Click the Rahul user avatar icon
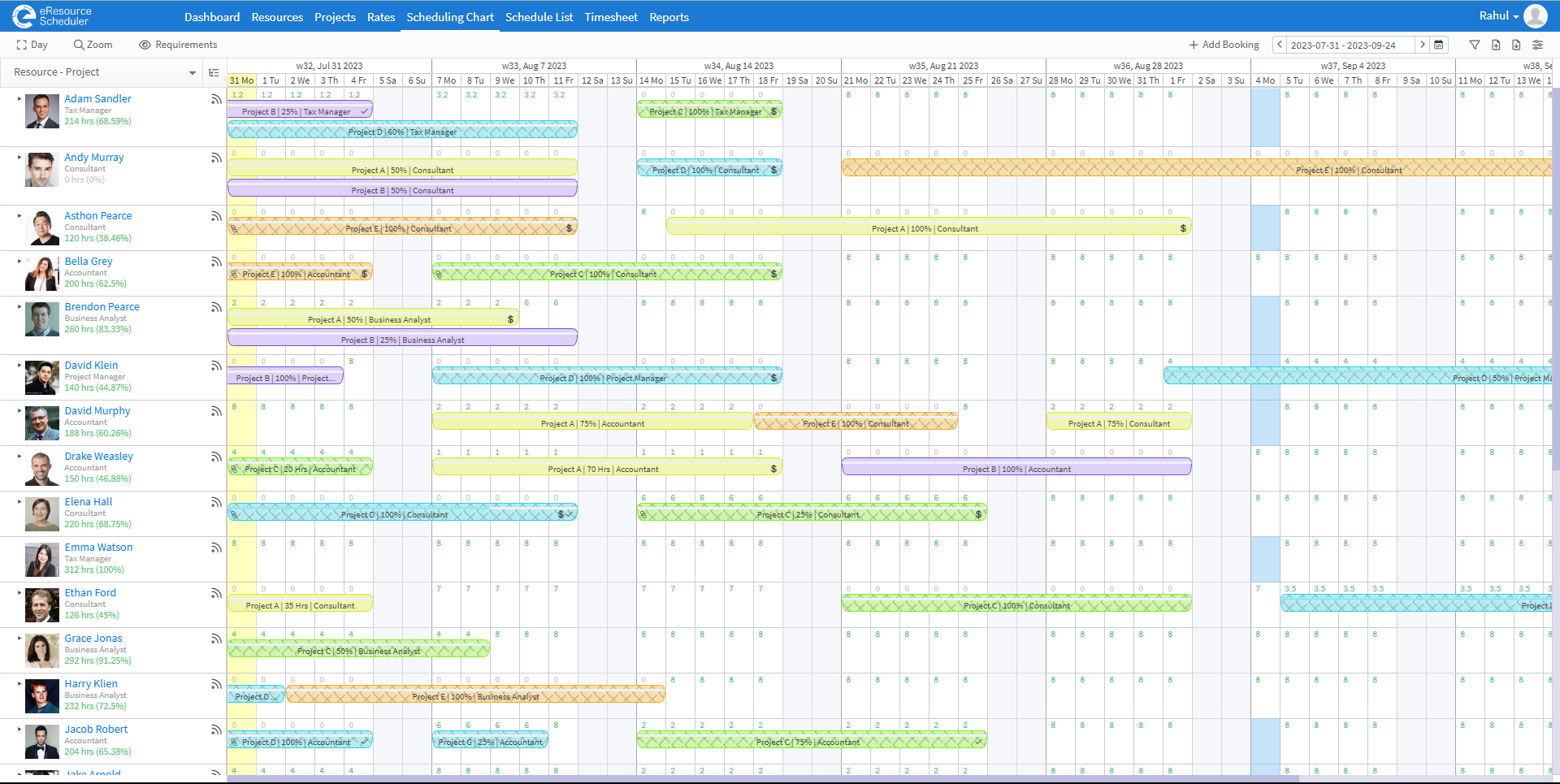The image size is (1560, 784). pos(1536,16)
